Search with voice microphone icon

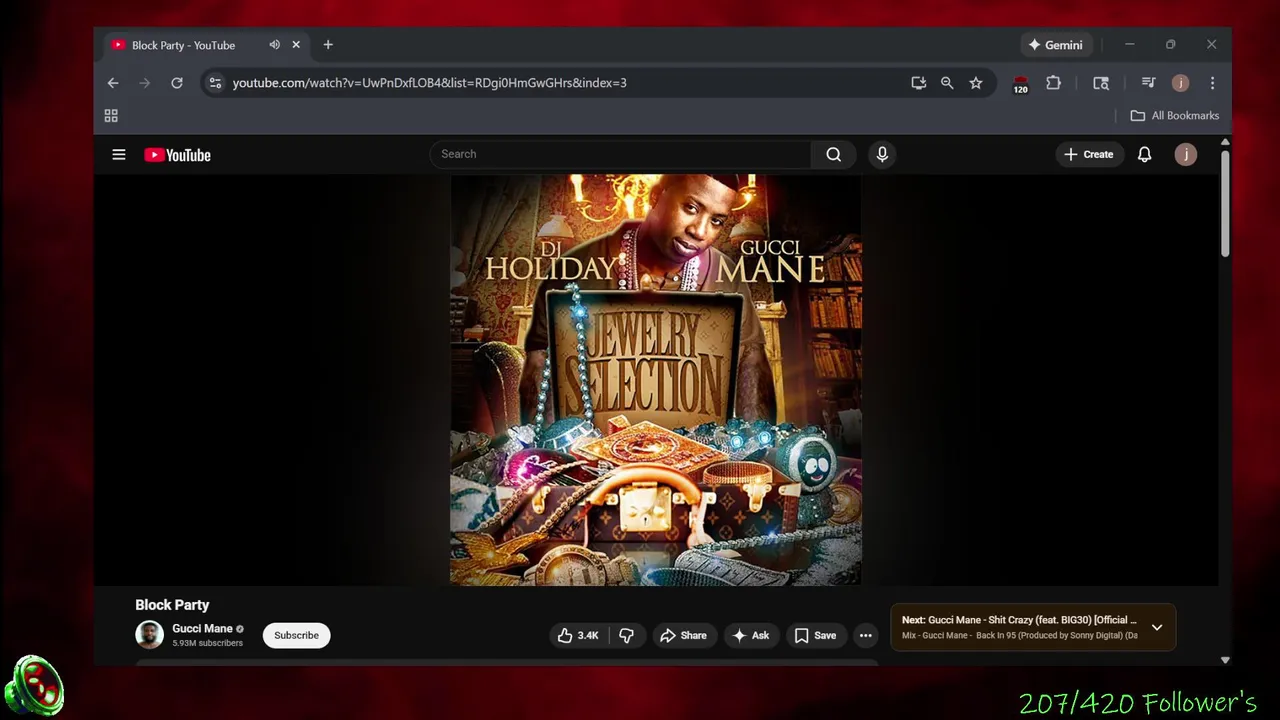pos(882,154)
